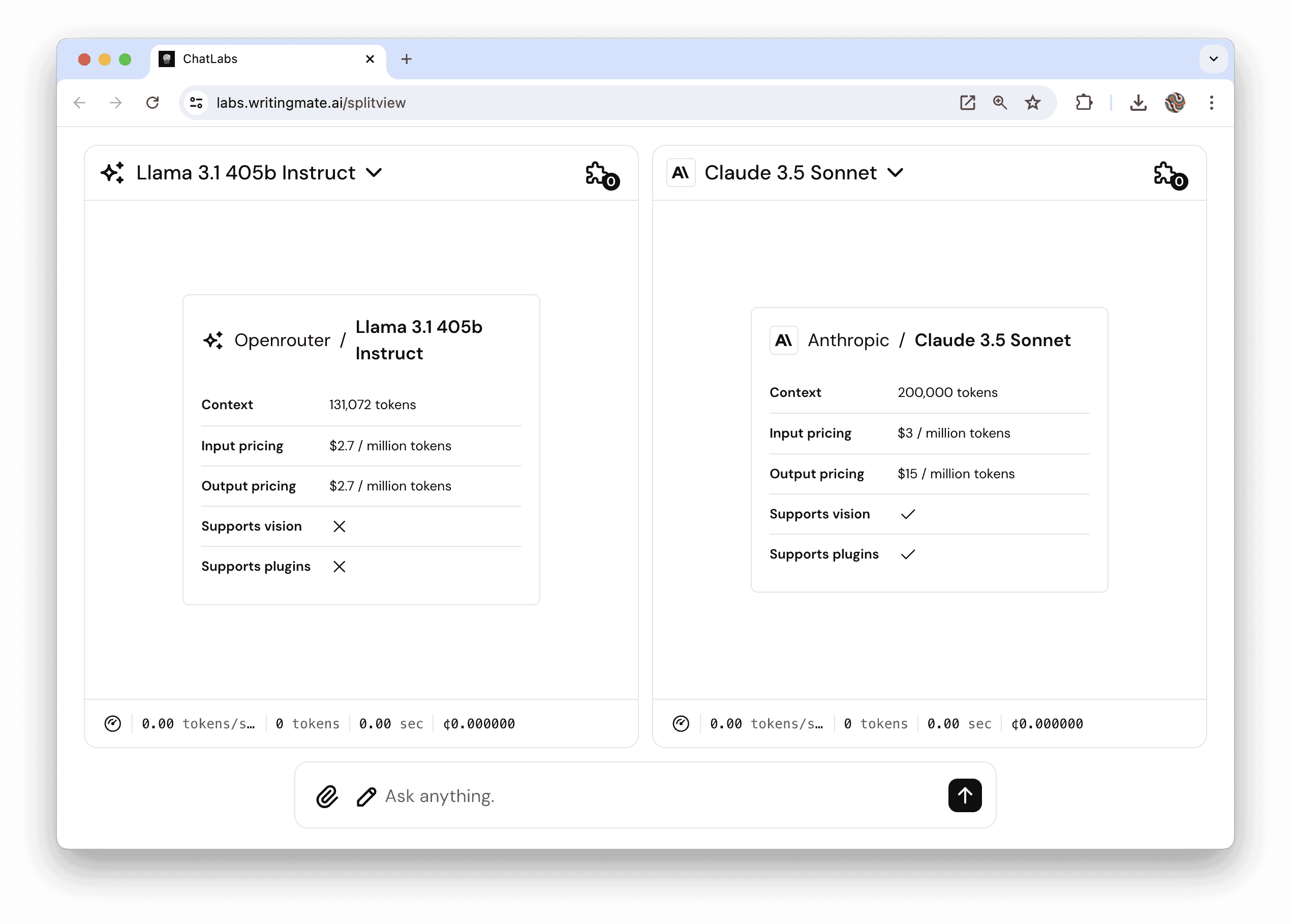This screenshot has width=1291, height=924.
Task: Close the ChatLabs tab
Action: (x=370, y=59)
